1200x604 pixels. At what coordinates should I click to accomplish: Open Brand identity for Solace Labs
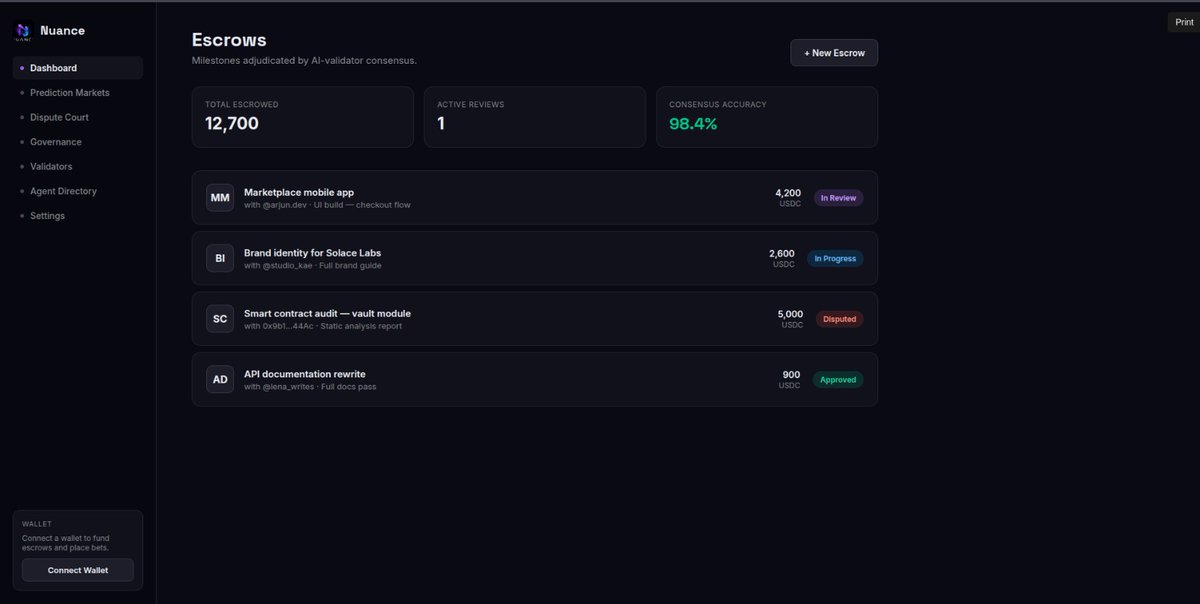point(535,258)
